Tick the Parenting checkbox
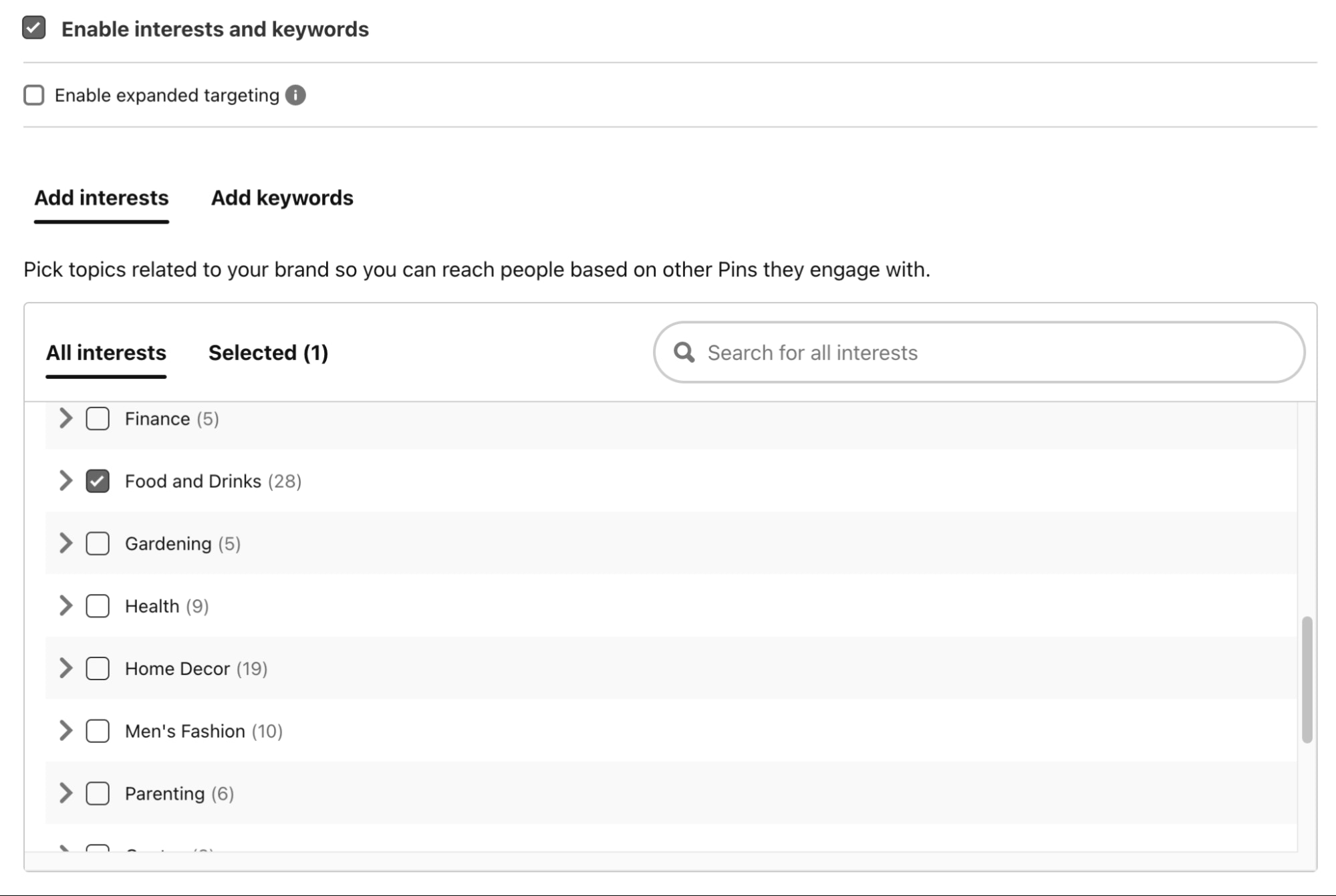The image size is (1336, 896). tap(98, 794)
